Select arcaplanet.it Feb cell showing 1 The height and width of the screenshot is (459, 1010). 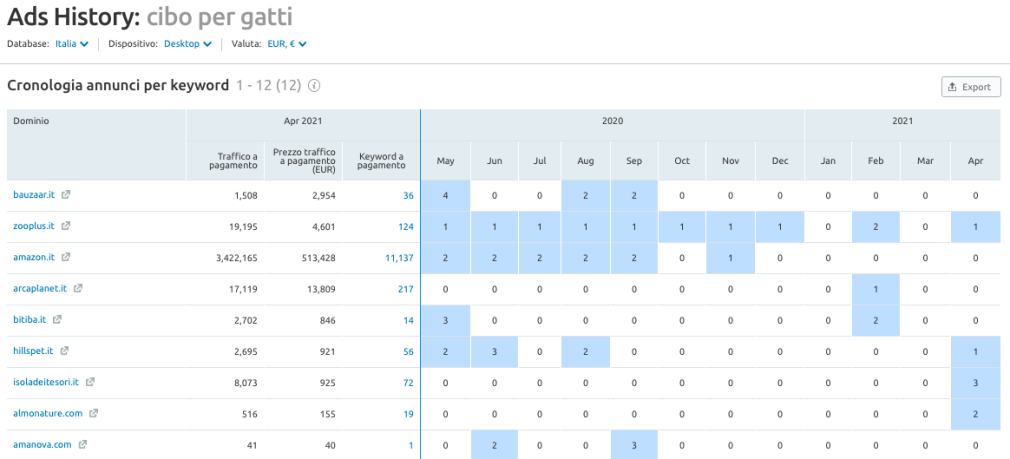(x=875, y=289)
